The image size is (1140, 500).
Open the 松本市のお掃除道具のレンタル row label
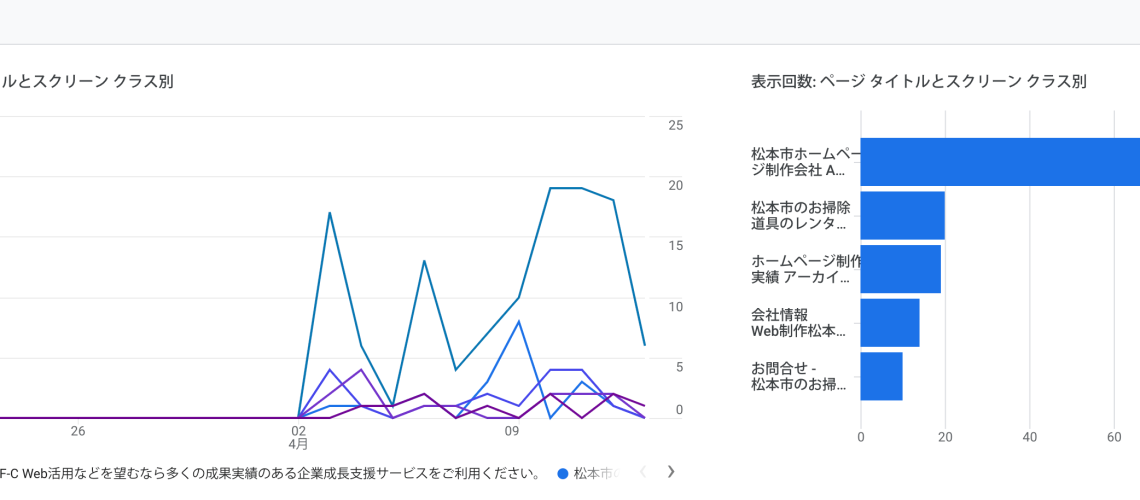pos(800,215)
